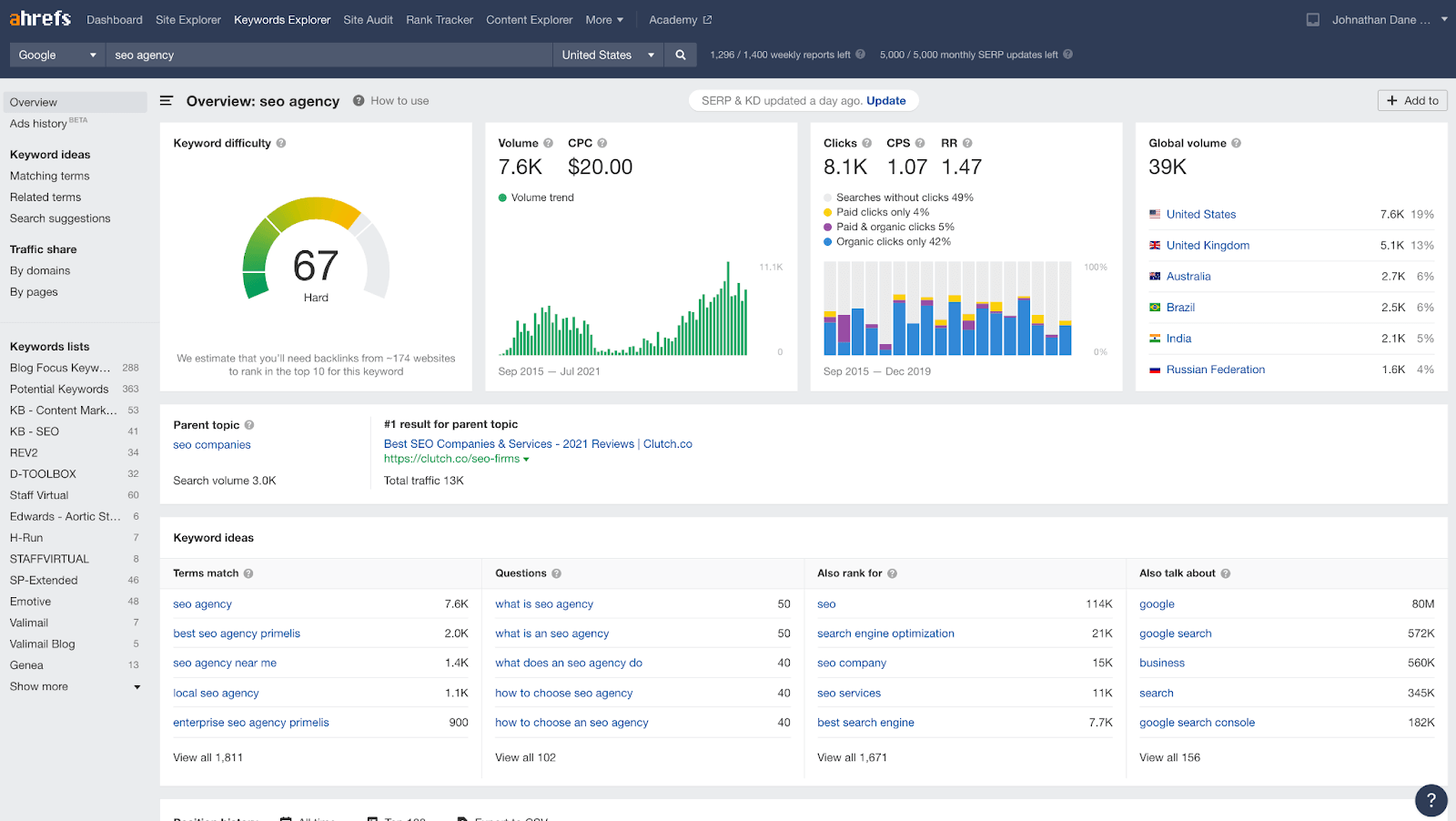1456x821 pixels.
Task: Open Matching terms report
Action: pos(50,176)
